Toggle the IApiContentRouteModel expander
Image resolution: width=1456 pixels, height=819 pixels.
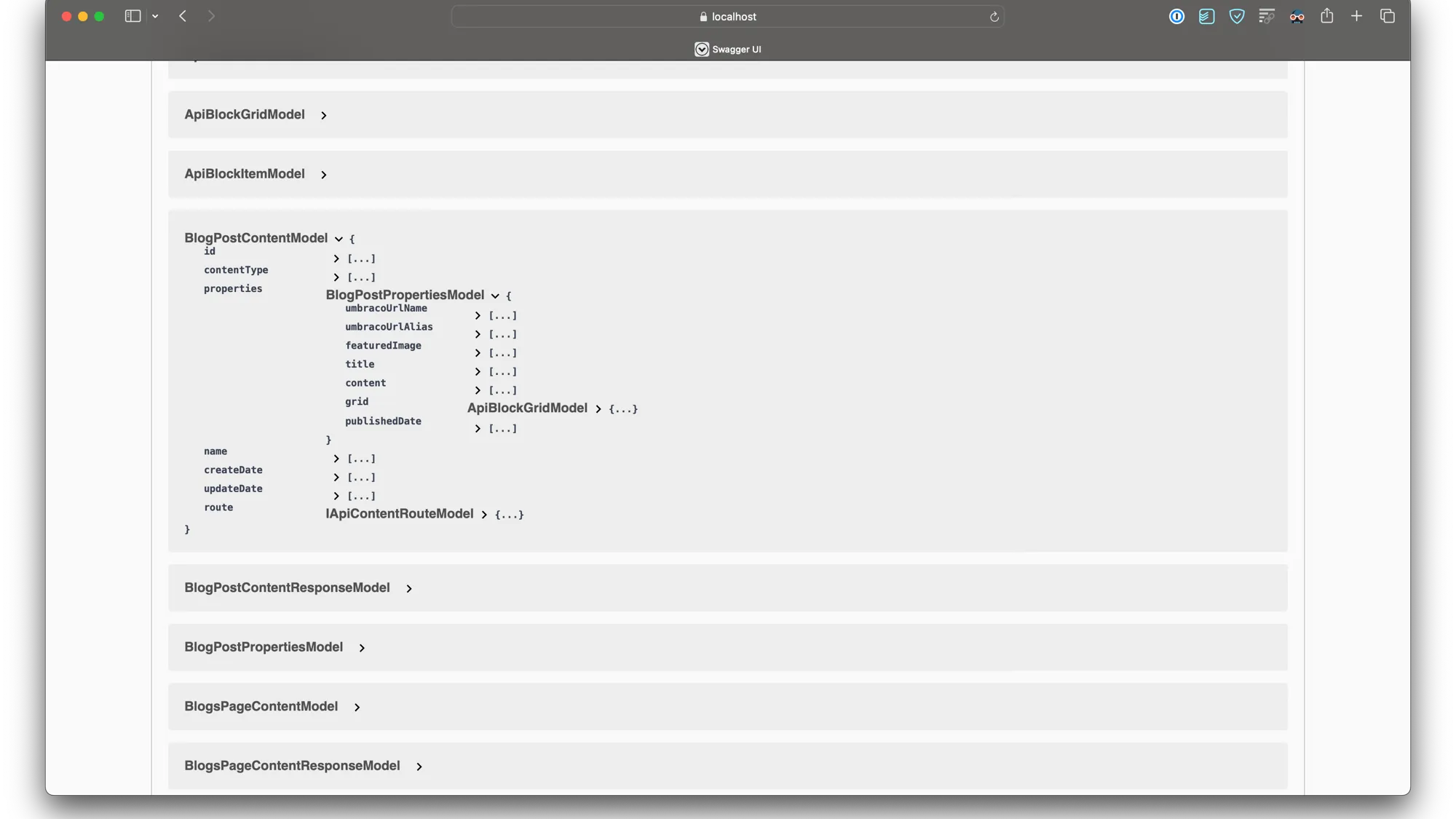point(484,514)
